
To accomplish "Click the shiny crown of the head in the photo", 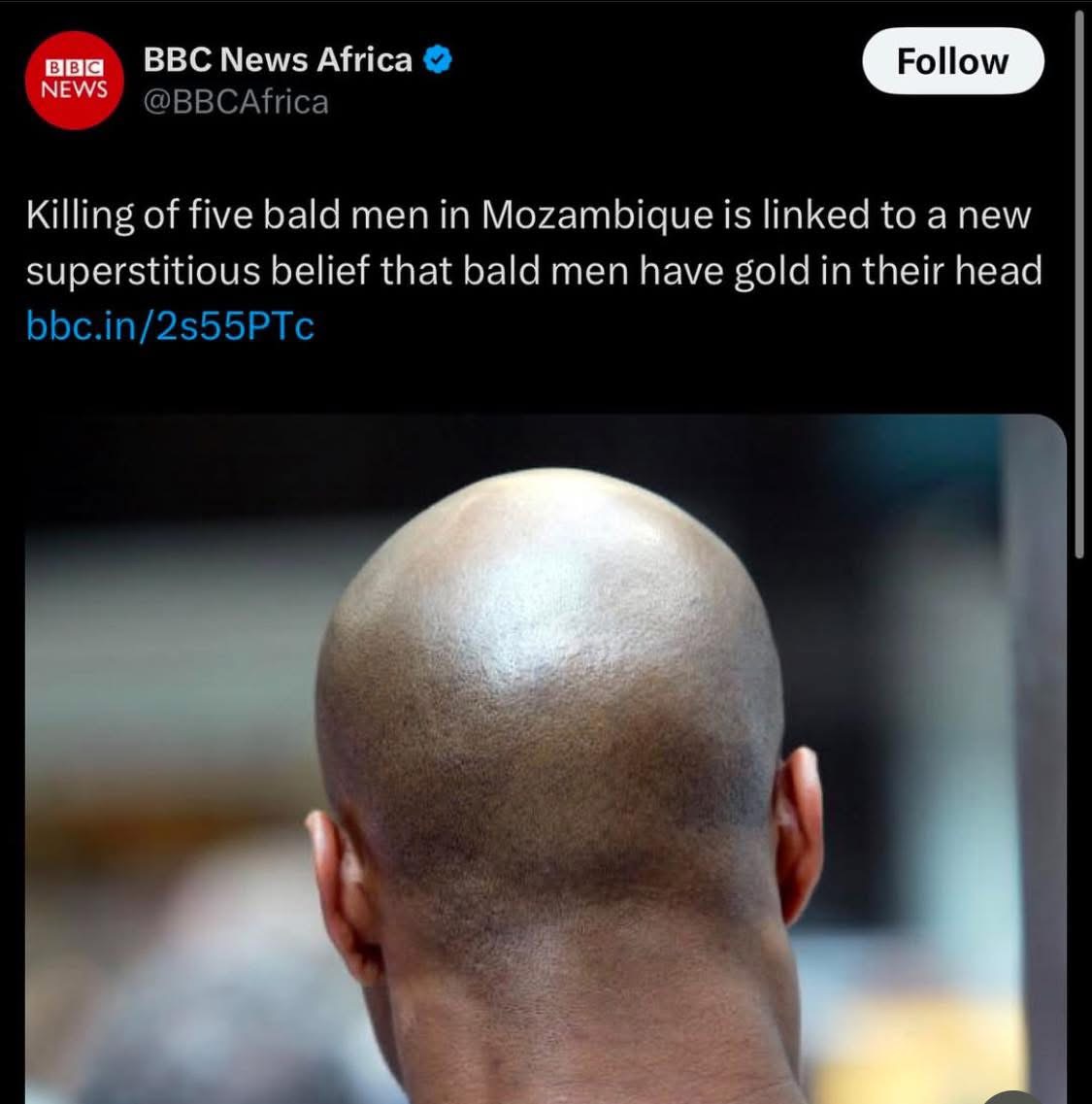I will 556,598.
